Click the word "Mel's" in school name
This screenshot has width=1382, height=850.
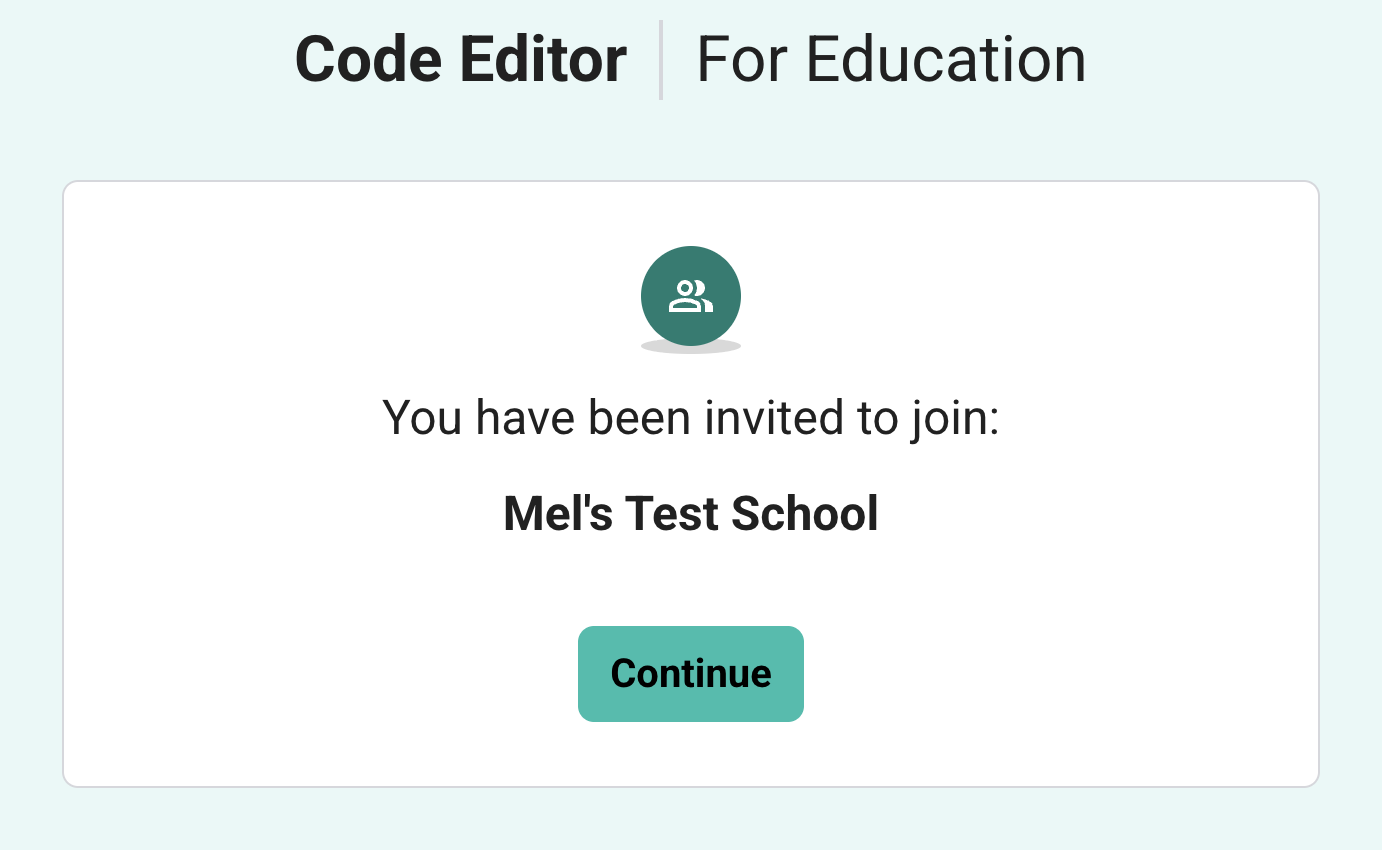pos(557,514)
